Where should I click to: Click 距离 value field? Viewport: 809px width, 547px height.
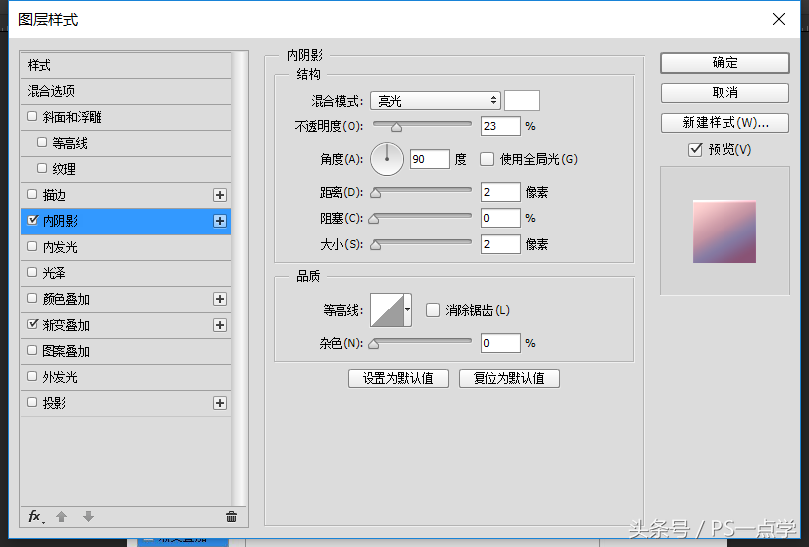coord(500,192)
